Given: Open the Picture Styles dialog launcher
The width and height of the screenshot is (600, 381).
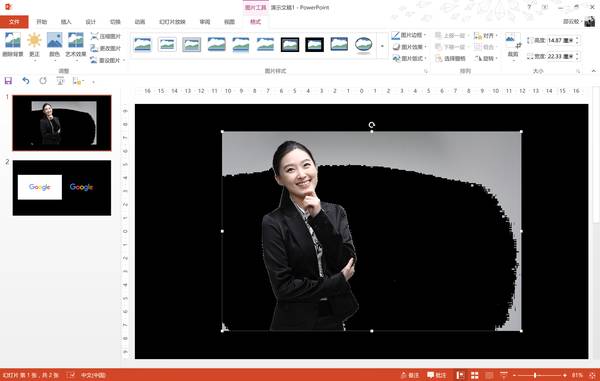Looking at the screenshot, I should pyautogui.click(x=426, y=71).
